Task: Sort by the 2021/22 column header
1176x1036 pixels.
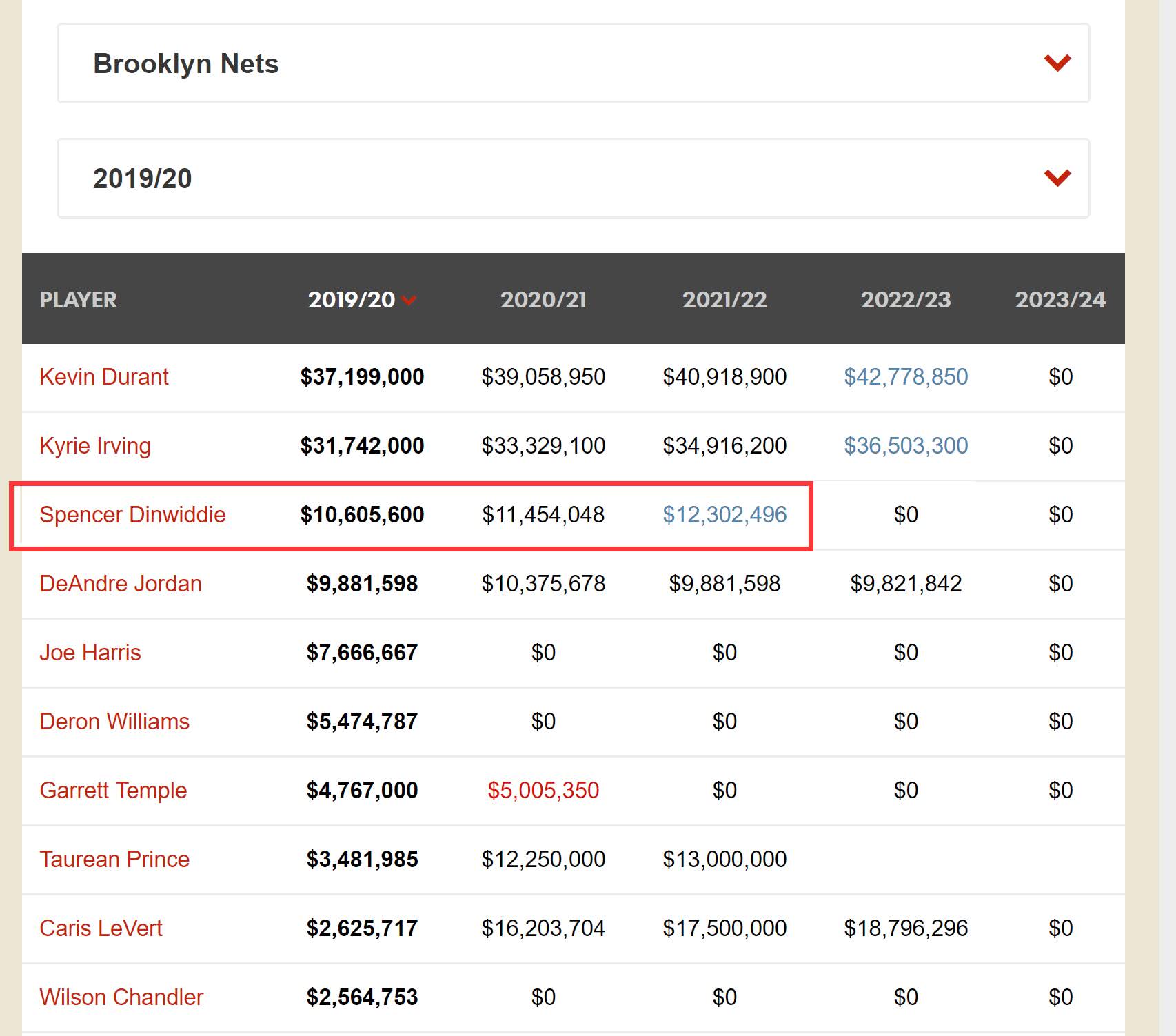Action: point(724,300)
